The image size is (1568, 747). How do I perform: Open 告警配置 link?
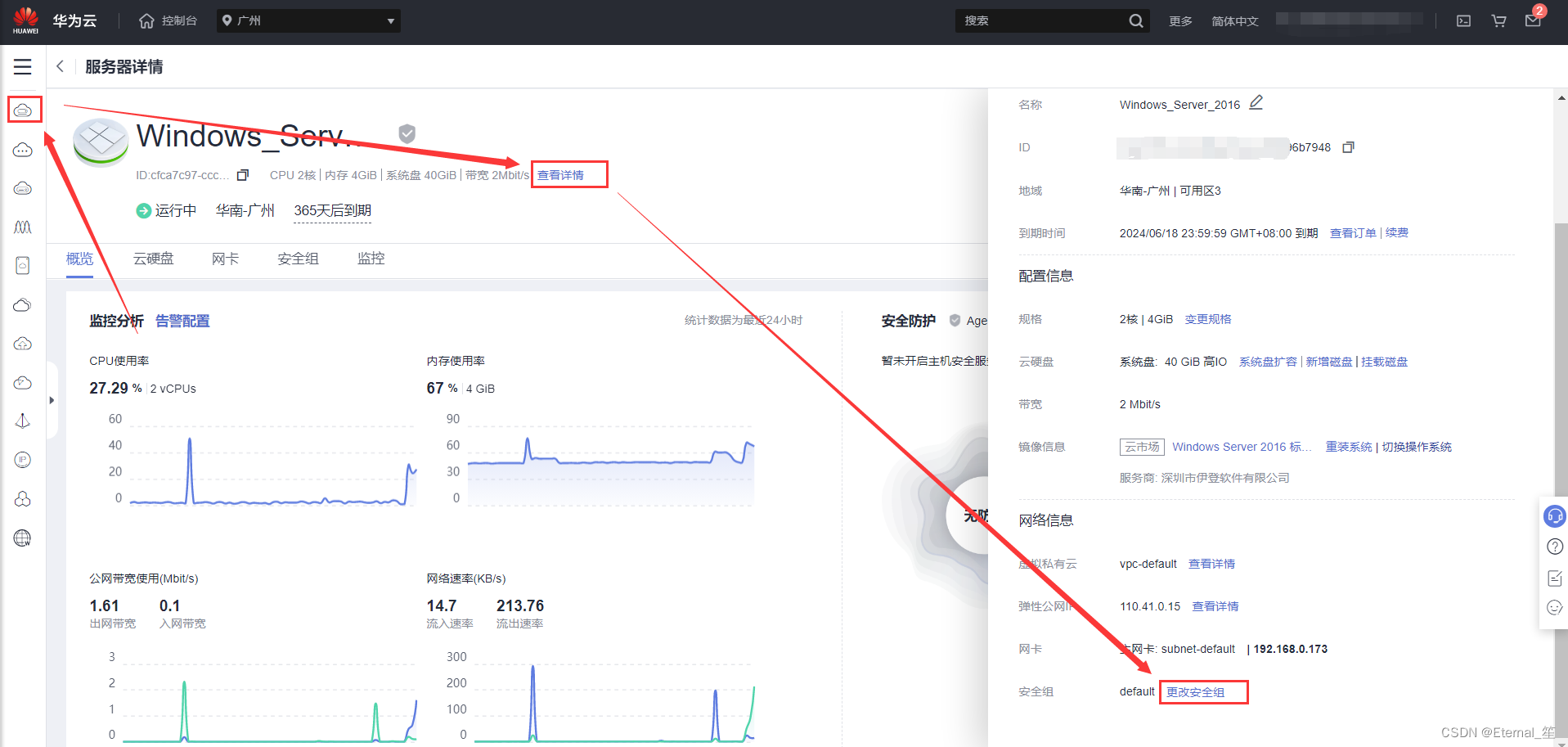click(182, 321)
